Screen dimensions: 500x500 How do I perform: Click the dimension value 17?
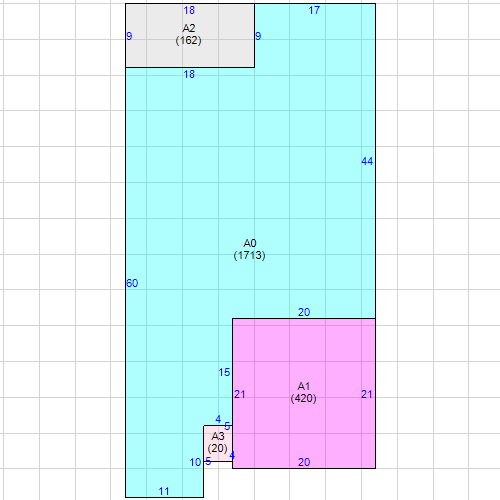coord(314,11)
